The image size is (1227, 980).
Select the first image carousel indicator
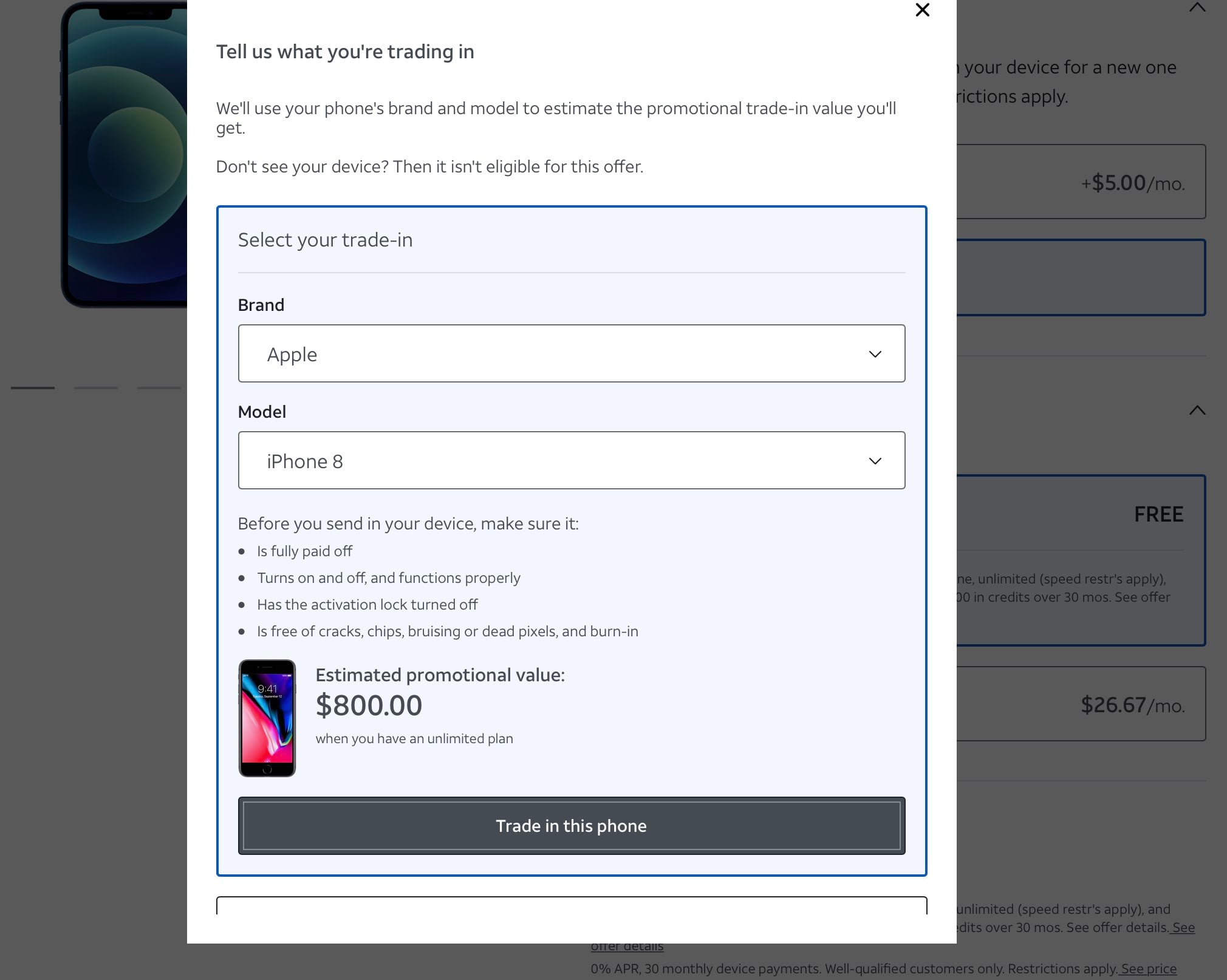pyautogui.click(x=33, y=387)
